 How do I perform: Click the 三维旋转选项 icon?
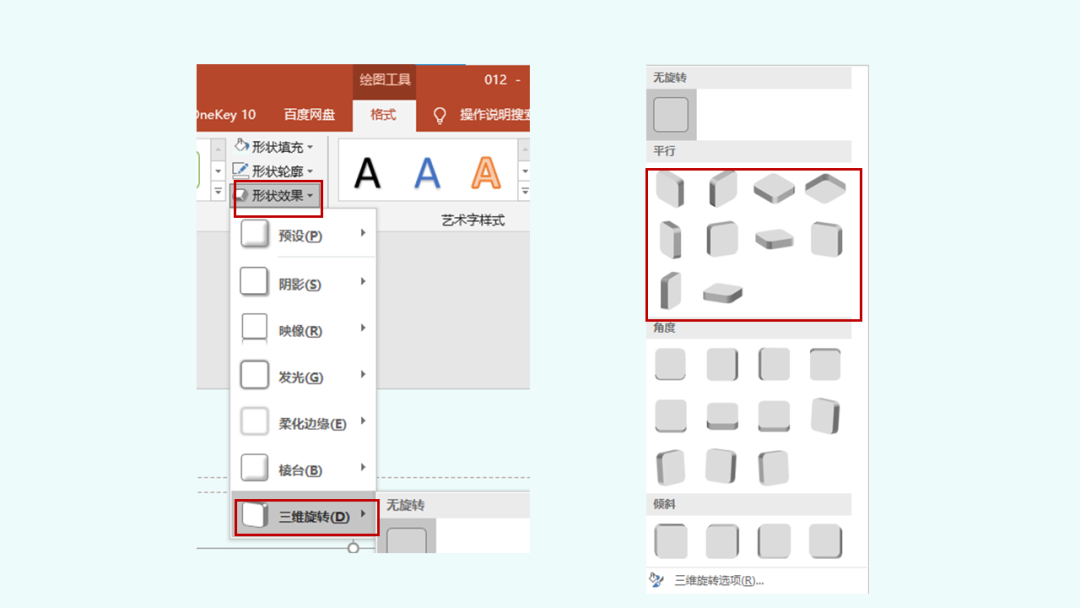coord(656,580)
